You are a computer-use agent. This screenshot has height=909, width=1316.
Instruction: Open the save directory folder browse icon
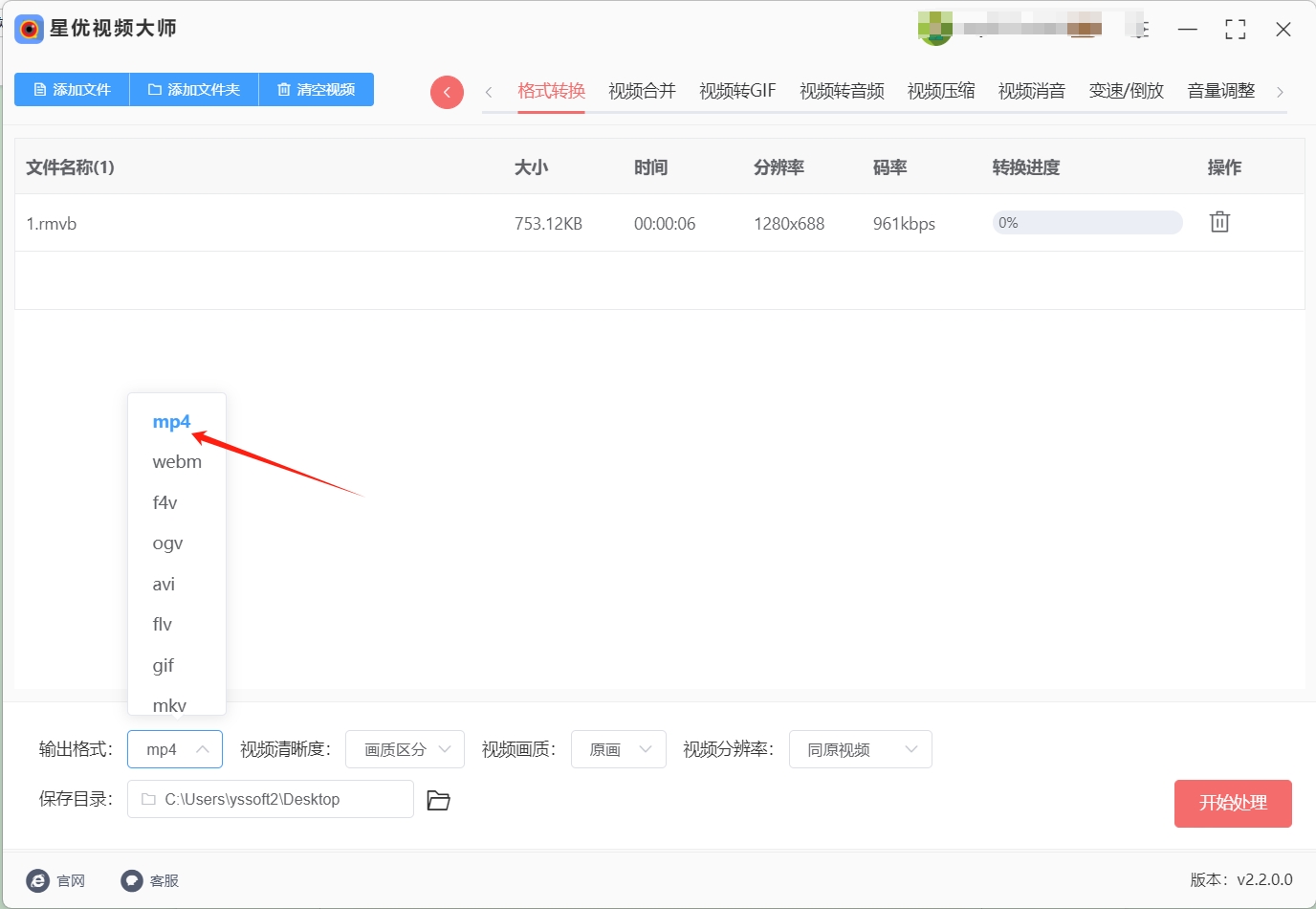[x=438, y=800]
